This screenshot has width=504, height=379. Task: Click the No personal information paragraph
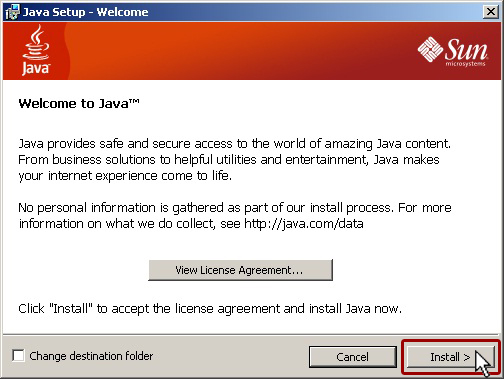point(235,216)
